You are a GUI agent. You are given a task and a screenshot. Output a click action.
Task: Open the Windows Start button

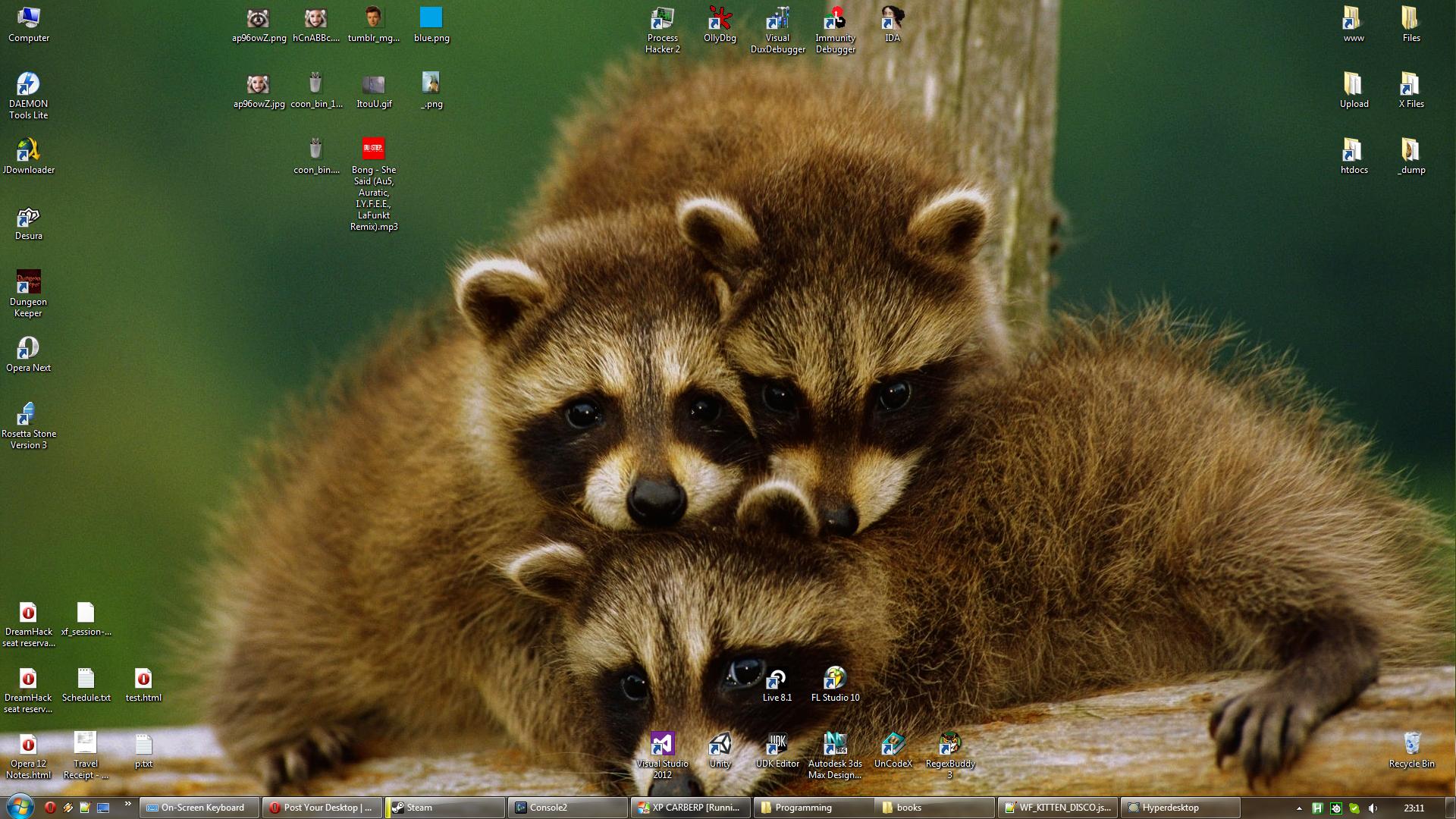(20, 807)
